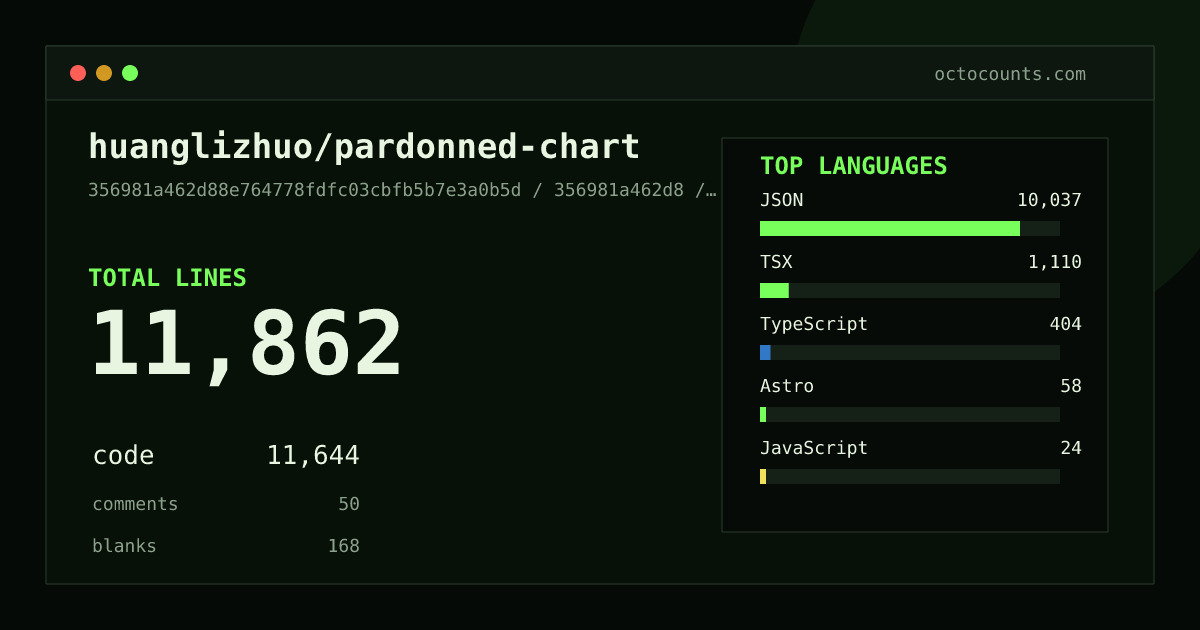Screen dimensions: 1200x630
Task: Click the red close dot
Action: click(x=78, y=73)
